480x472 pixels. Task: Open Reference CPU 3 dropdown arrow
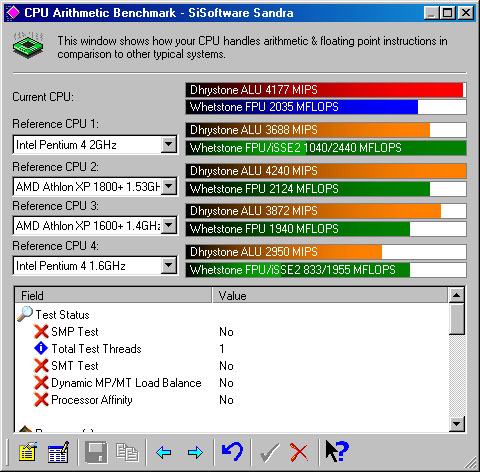click(x=169, y=225)
